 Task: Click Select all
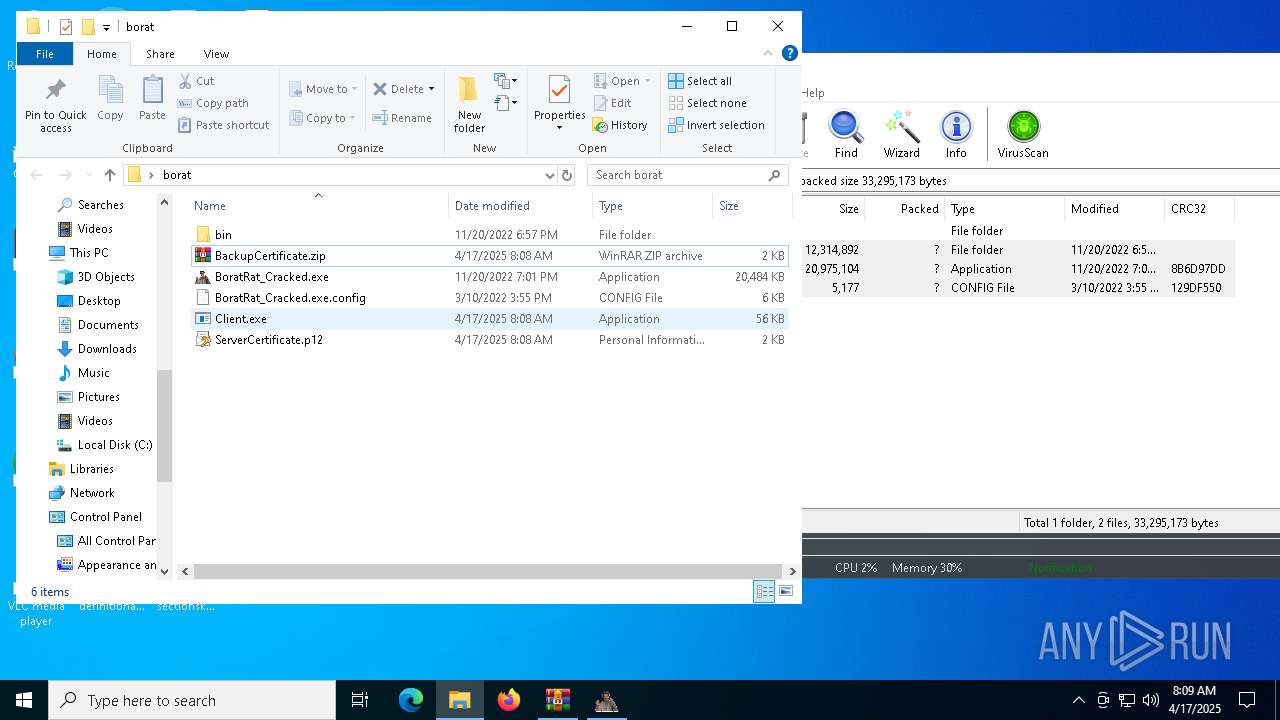700,81
